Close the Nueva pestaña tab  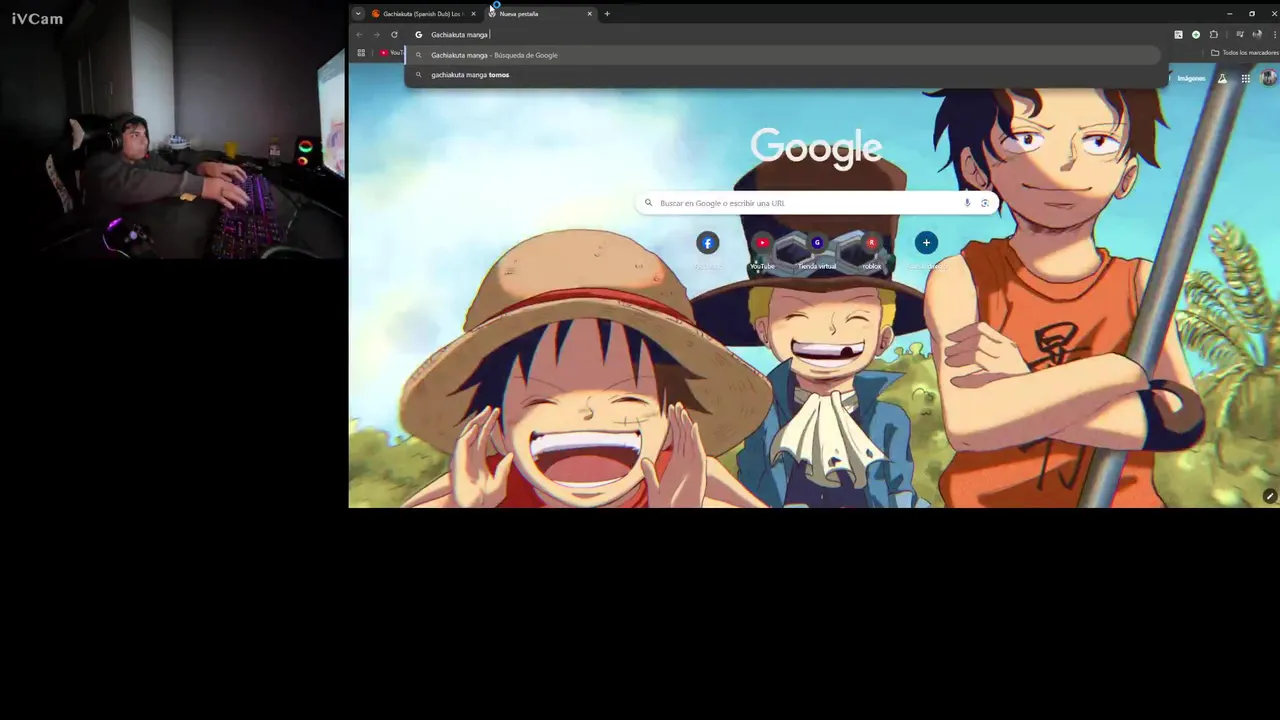click(x=589, y=14)
